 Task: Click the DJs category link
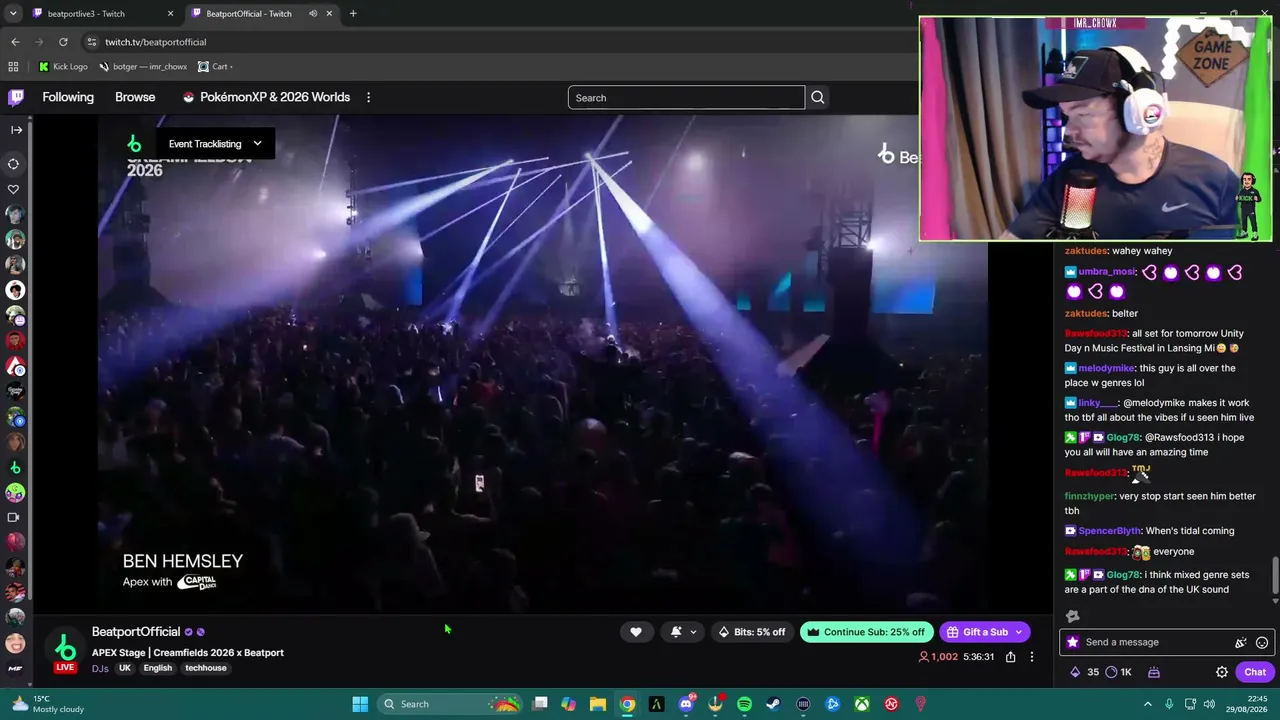(x=100, y=668)
